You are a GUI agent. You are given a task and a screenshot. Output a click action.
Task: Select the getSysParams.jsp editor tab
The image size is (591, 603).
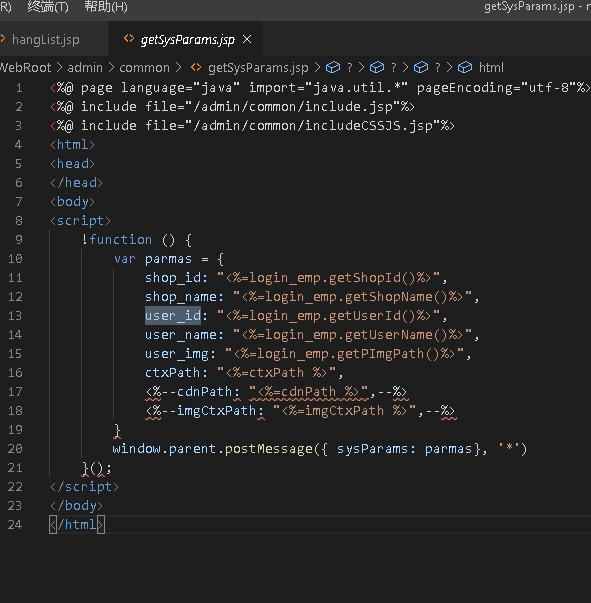[188, 40]
